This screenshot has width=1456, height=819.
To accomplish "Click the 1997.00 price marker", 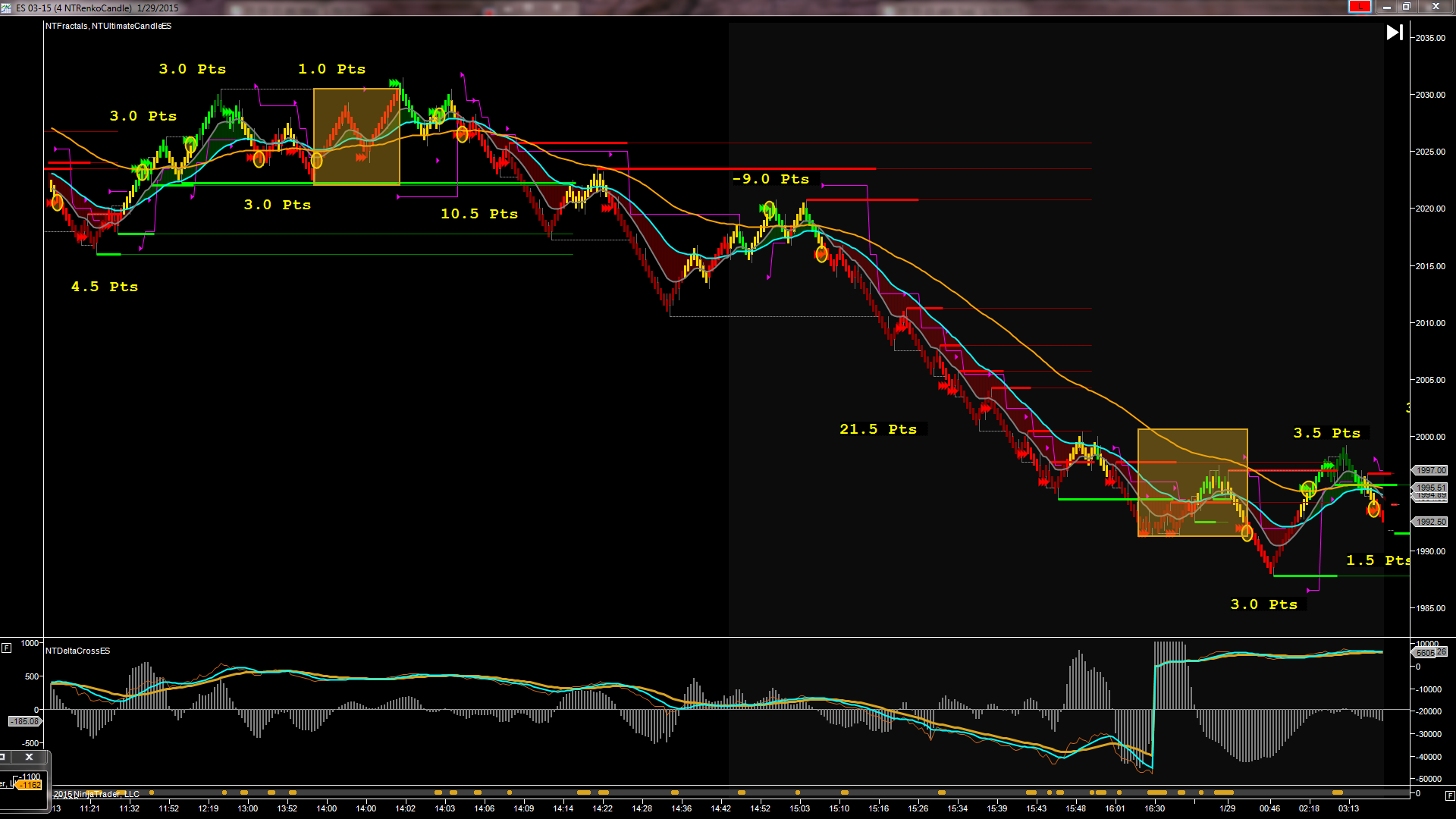I will click(x=1430, y=470).
